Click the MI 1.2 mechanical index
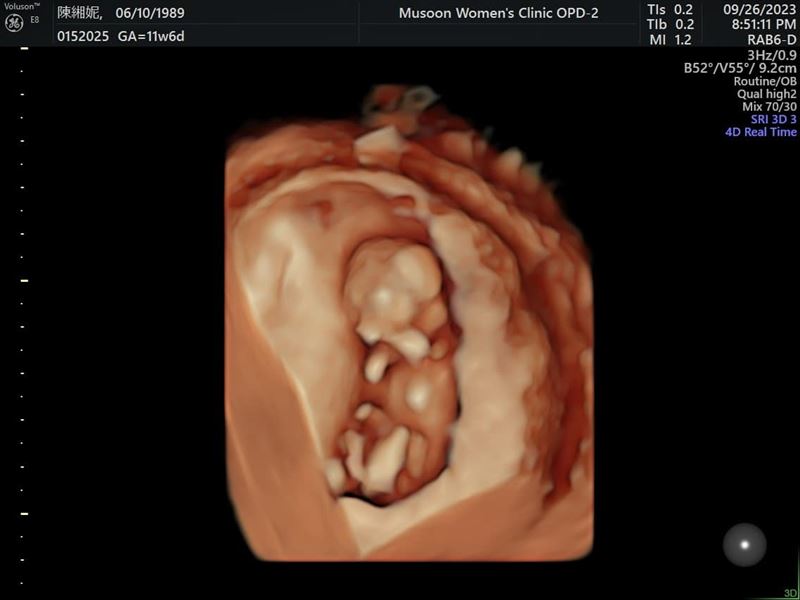 (x=669, y=40)
